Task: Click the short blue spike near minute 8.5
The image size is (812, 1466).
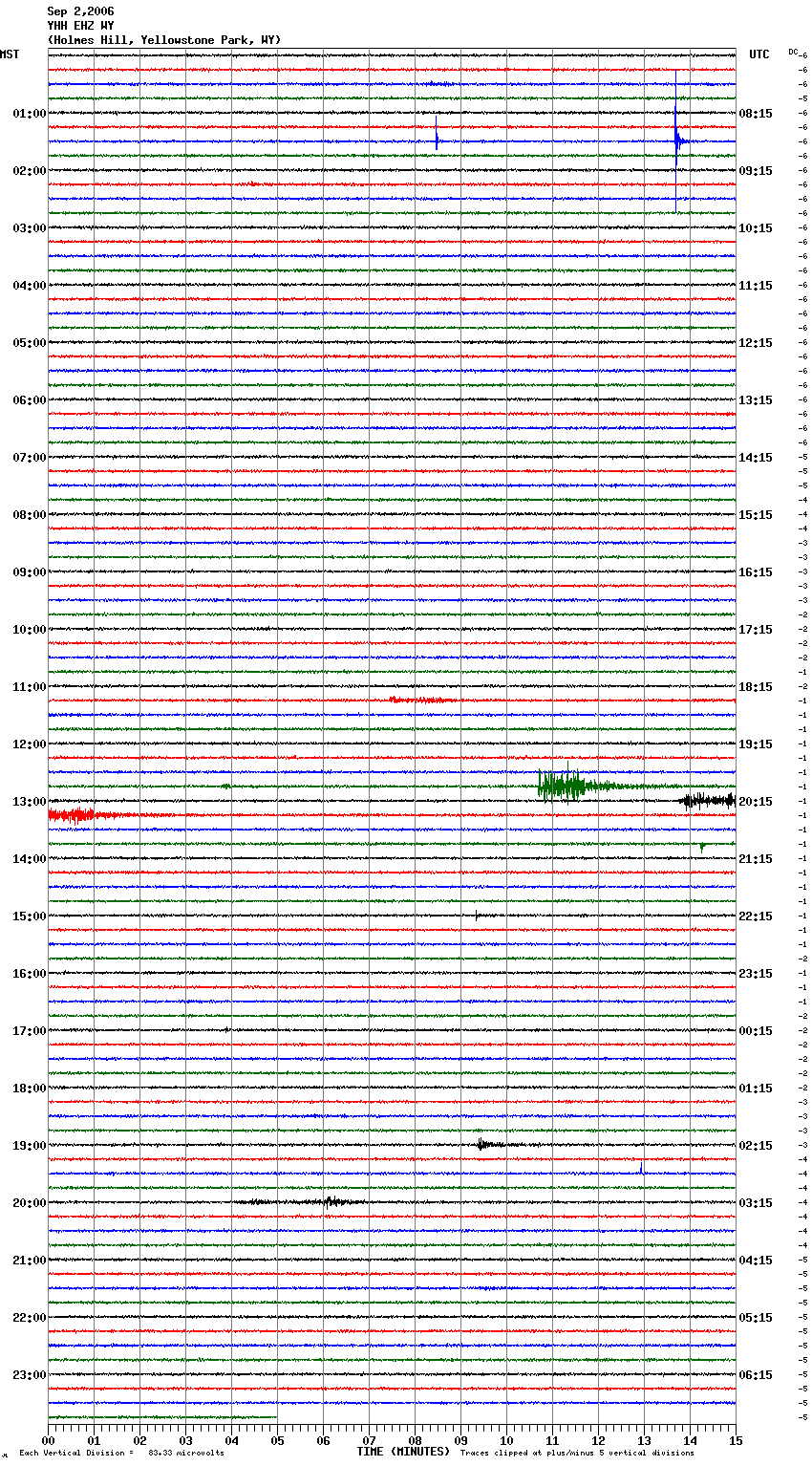Action: coord(437,133)
